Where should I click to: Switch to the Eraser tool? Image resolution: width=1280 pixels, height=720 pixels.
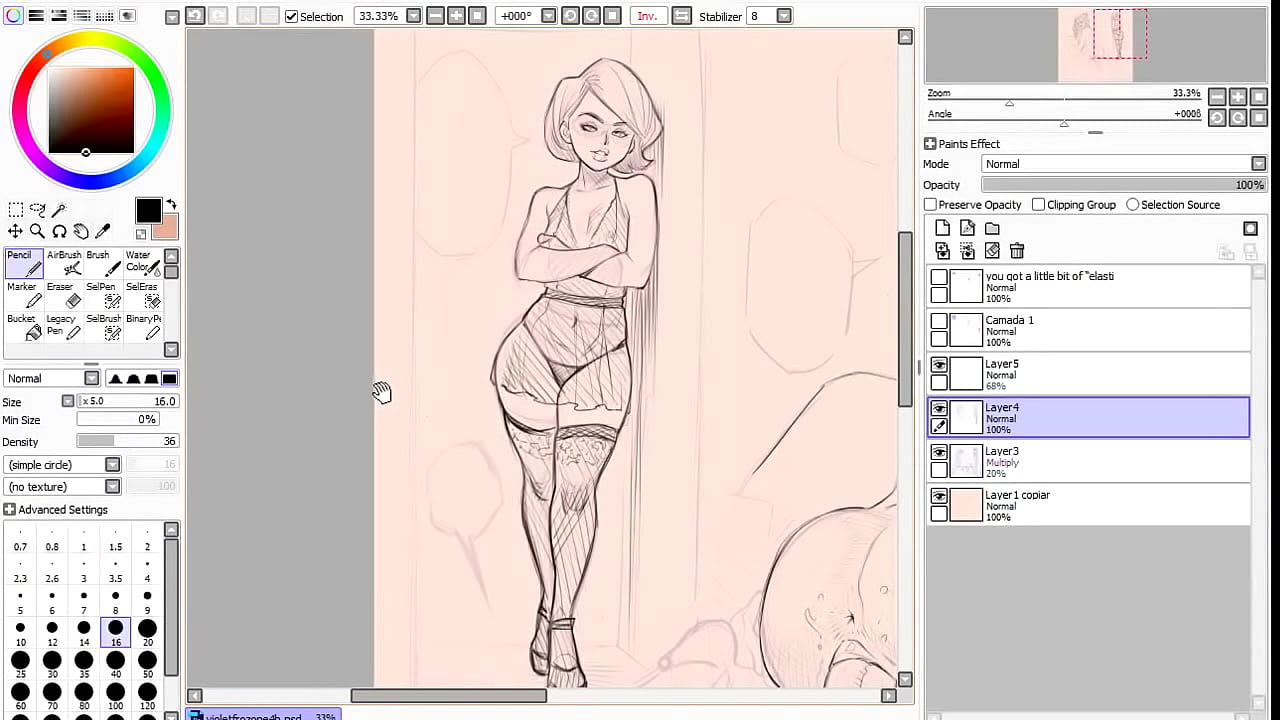pyautogui.click(x=60, y=293)
